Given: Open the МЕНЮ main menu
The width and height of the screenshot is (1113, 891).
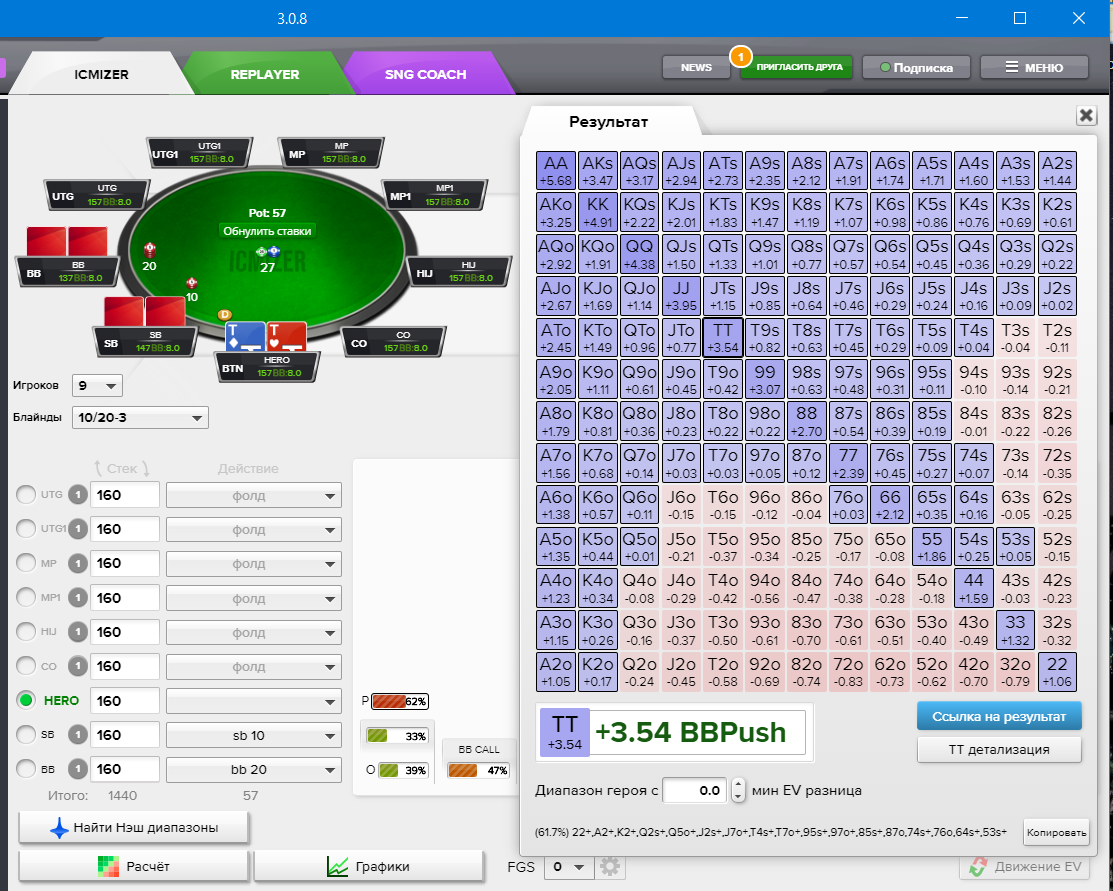Looking at the screenshot, I should tap(1034, 67).
